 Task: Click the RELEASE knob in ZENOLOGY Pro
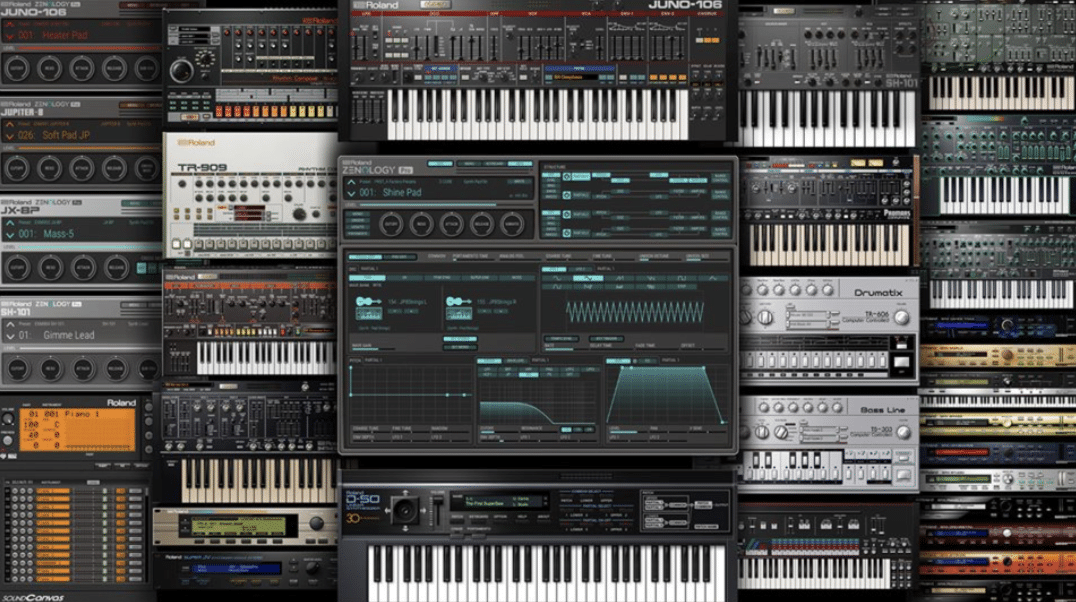(482, 224)
